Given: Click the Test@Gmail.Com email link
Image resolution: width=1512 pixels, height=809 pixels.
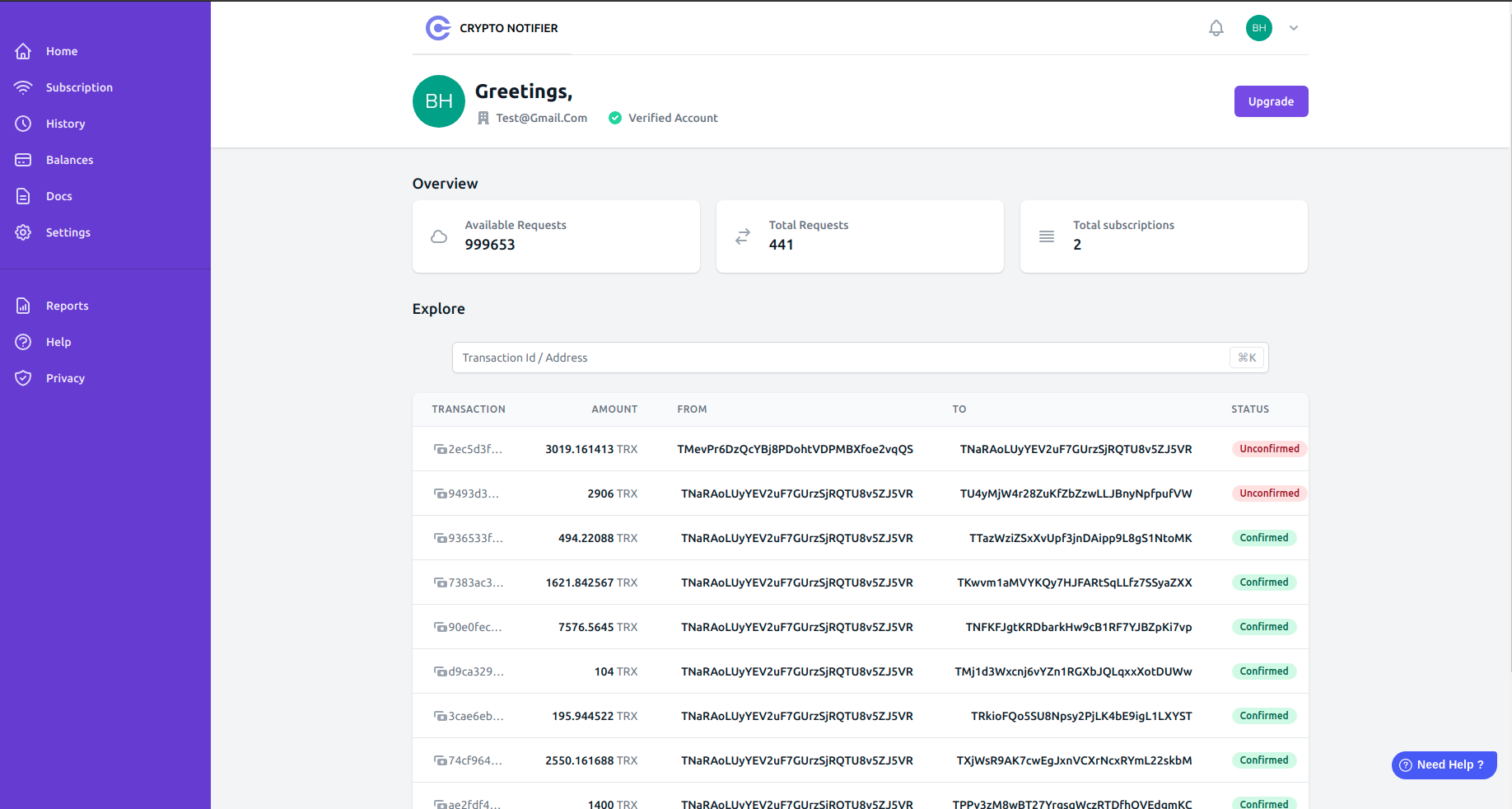Looking at the screenshot, I should click(x=541, y=118).
